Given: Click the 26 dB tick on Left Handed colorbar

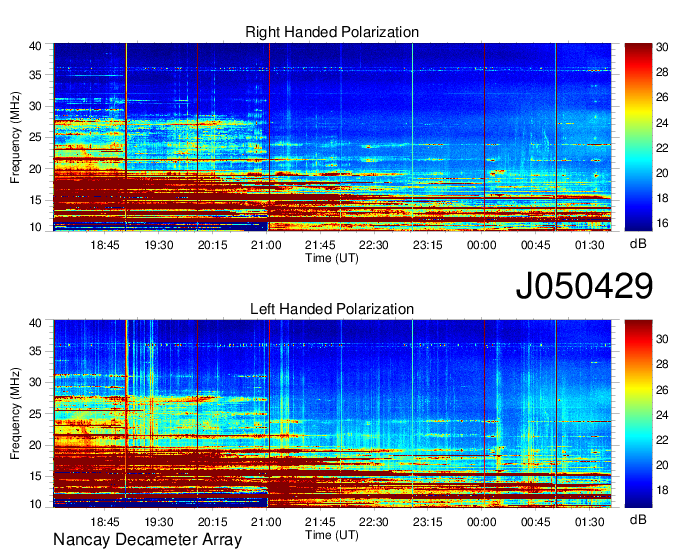Looking at the screenshot, I should point(662,390).
